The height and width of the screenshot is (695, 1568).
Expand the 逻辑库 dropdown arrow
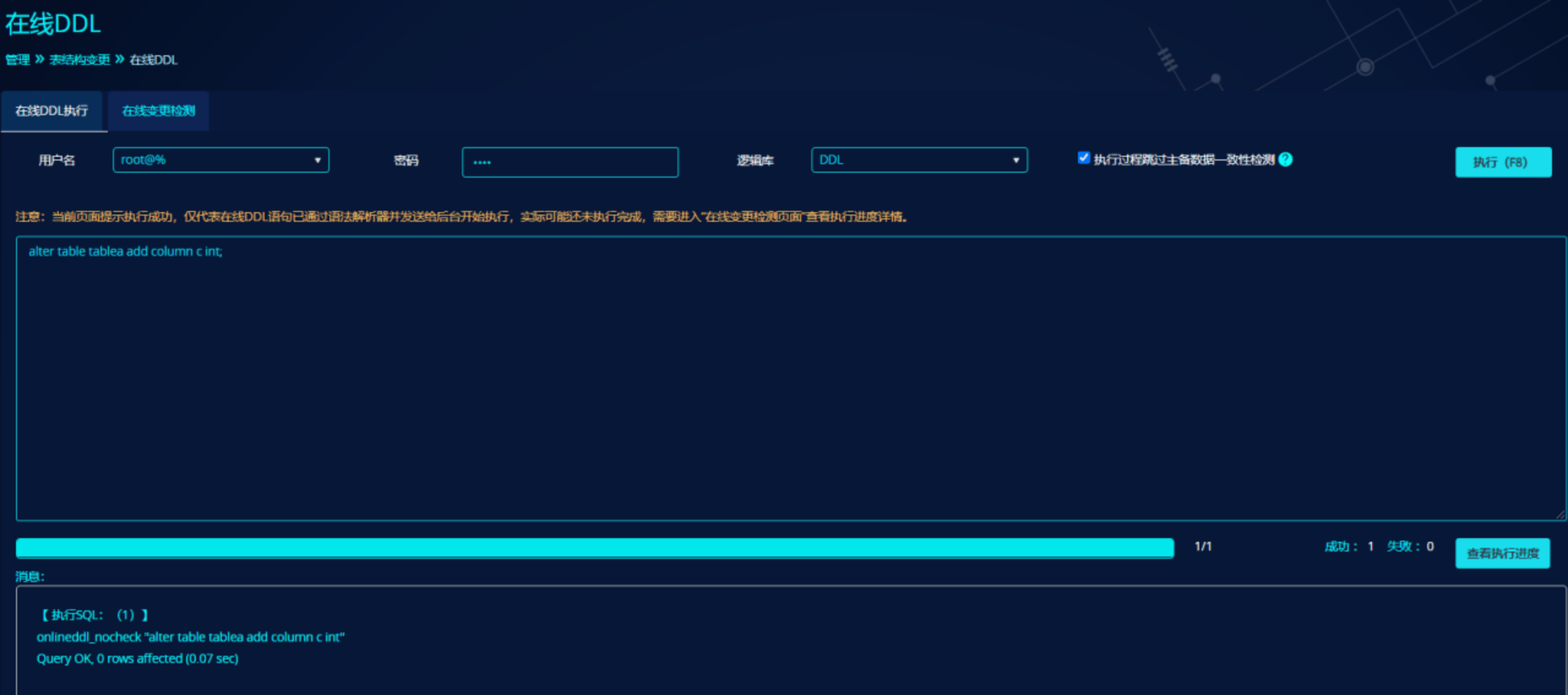(x=1016, y=160)
